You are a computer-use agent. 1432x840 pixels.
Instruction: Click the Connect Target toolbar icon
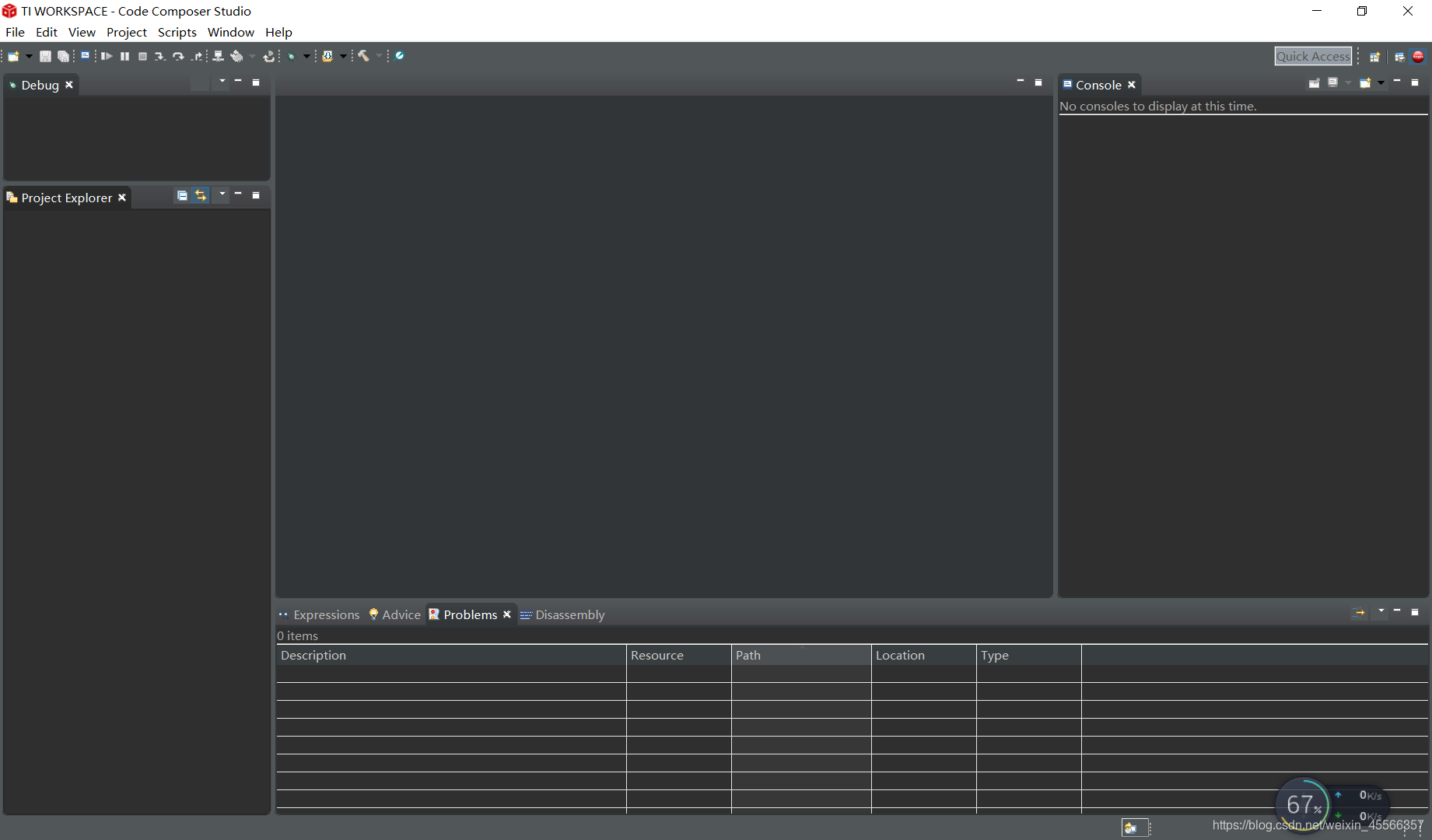coord(218,56)
